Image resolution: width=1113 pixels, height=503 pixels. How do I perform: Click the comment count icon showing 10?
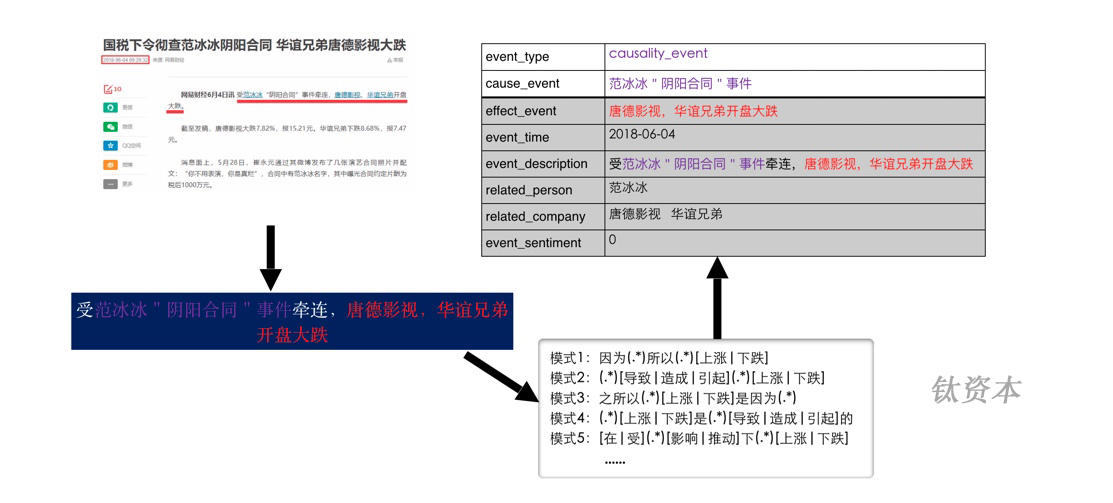pyautogui.click(x=112, y=89)
